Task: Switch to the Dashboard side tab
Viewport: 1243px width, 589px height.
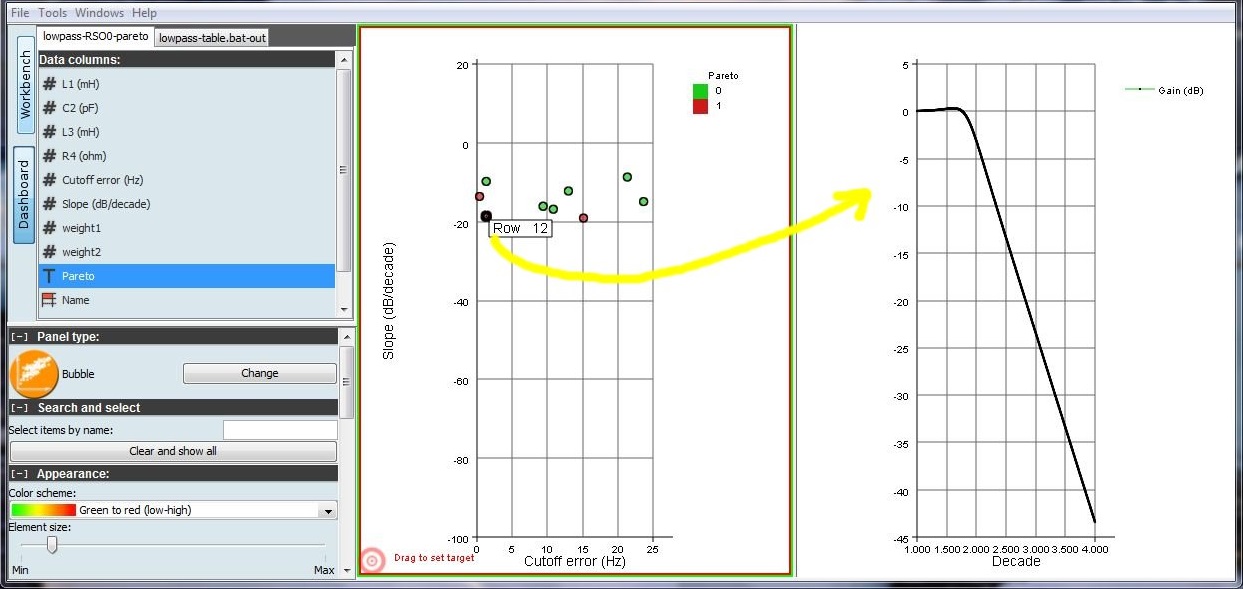Action: tap(25, 195)
